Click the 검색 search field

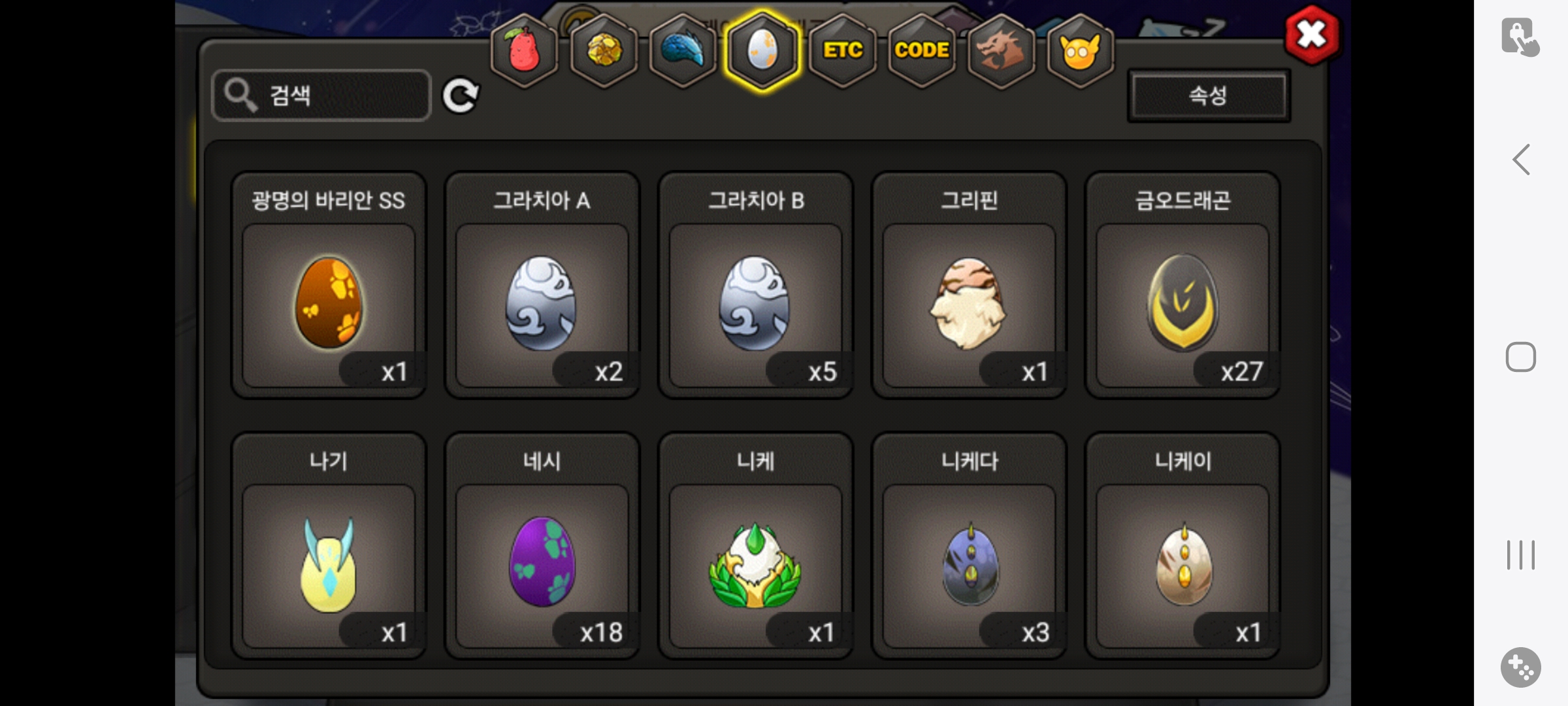pos(321,95)
